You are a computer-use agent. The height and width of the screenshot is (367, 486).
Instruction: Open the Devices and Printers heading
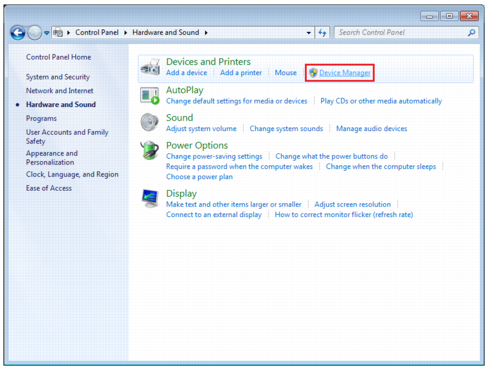pos(208,62)
